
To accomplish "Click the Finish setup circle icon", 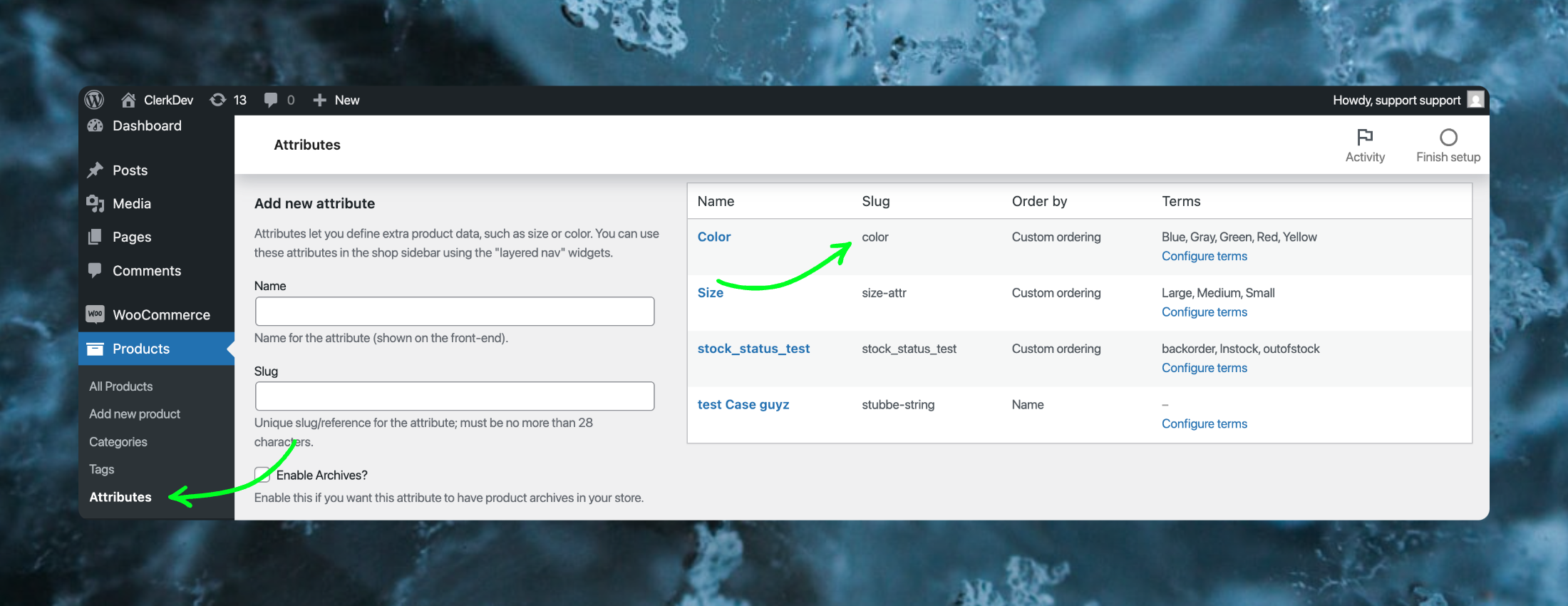I will tap(1448, 137).
